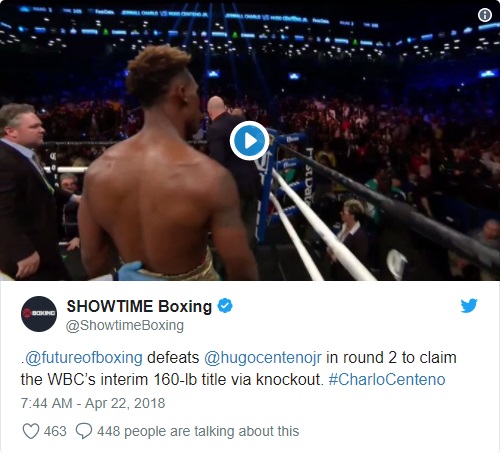Click the blue verified badge
The image size is (502, 453).
[225, 306]
